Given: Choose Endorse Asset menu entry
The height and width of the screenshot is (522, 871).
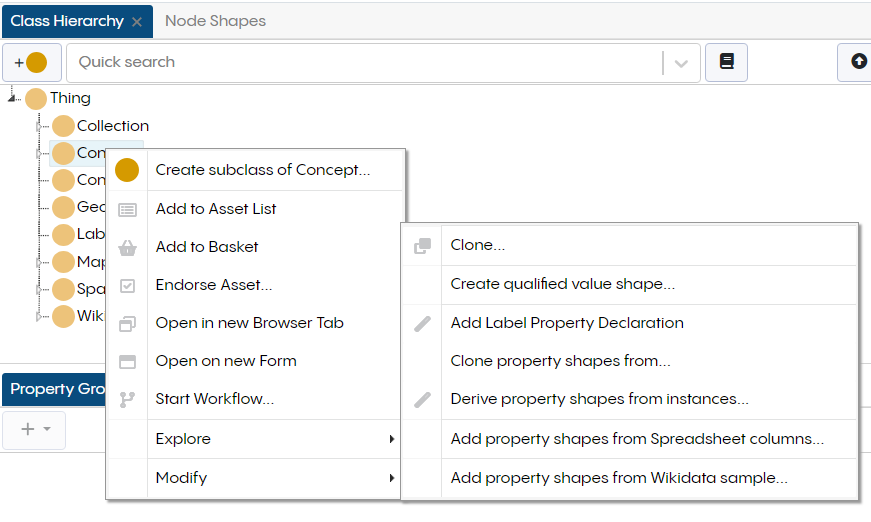Looking at the screenshot, I should (254, 285).
